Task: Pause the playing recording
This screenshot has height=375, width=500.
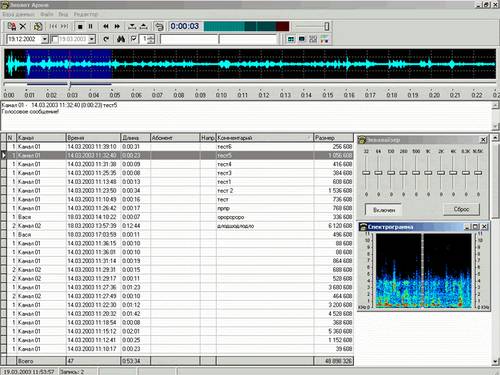Action: point(90,26)
